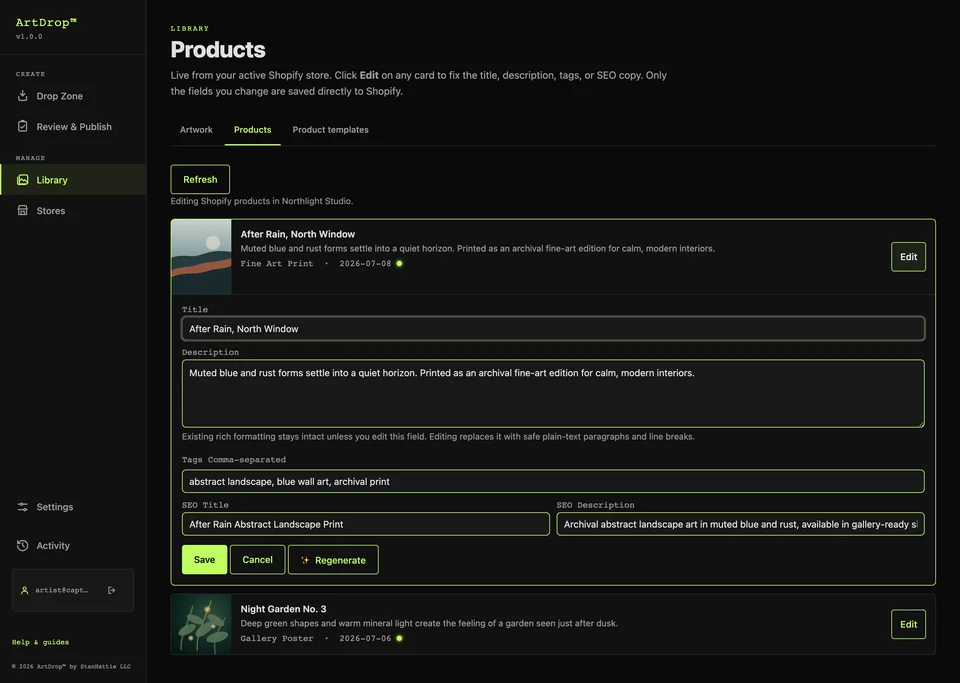Click the Night Garden No. 3 thumbnail

(x=201, y=624)
